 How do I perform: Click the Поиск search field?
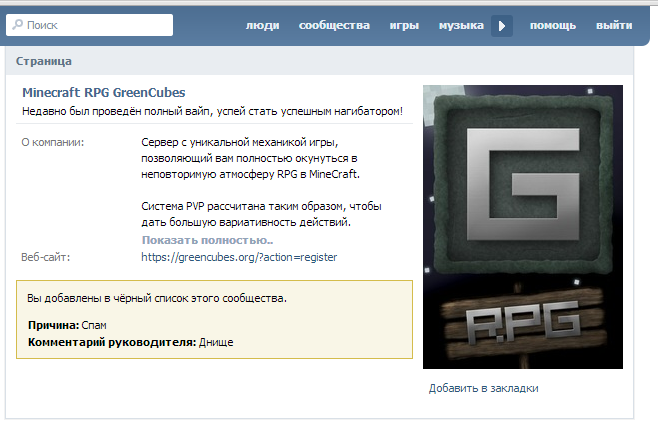pos(89,25)
